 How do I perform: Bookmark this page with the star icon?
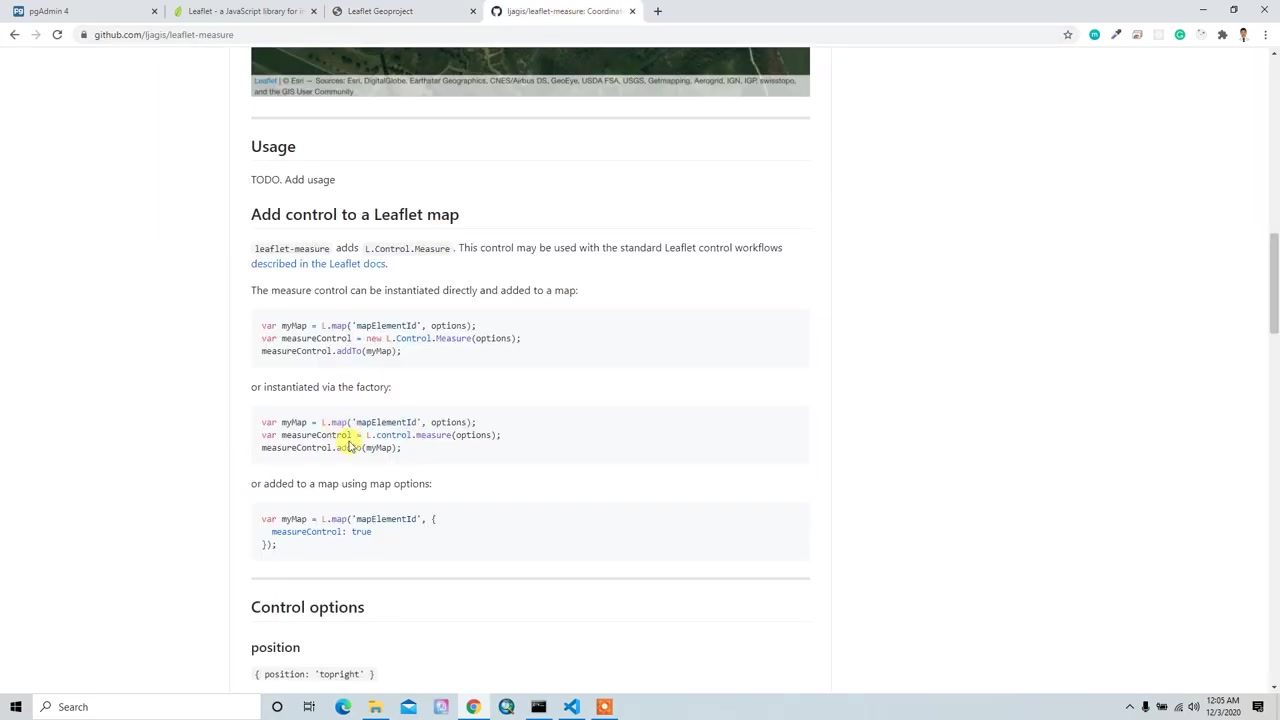pyautogui.click(x=1068, y=35)
